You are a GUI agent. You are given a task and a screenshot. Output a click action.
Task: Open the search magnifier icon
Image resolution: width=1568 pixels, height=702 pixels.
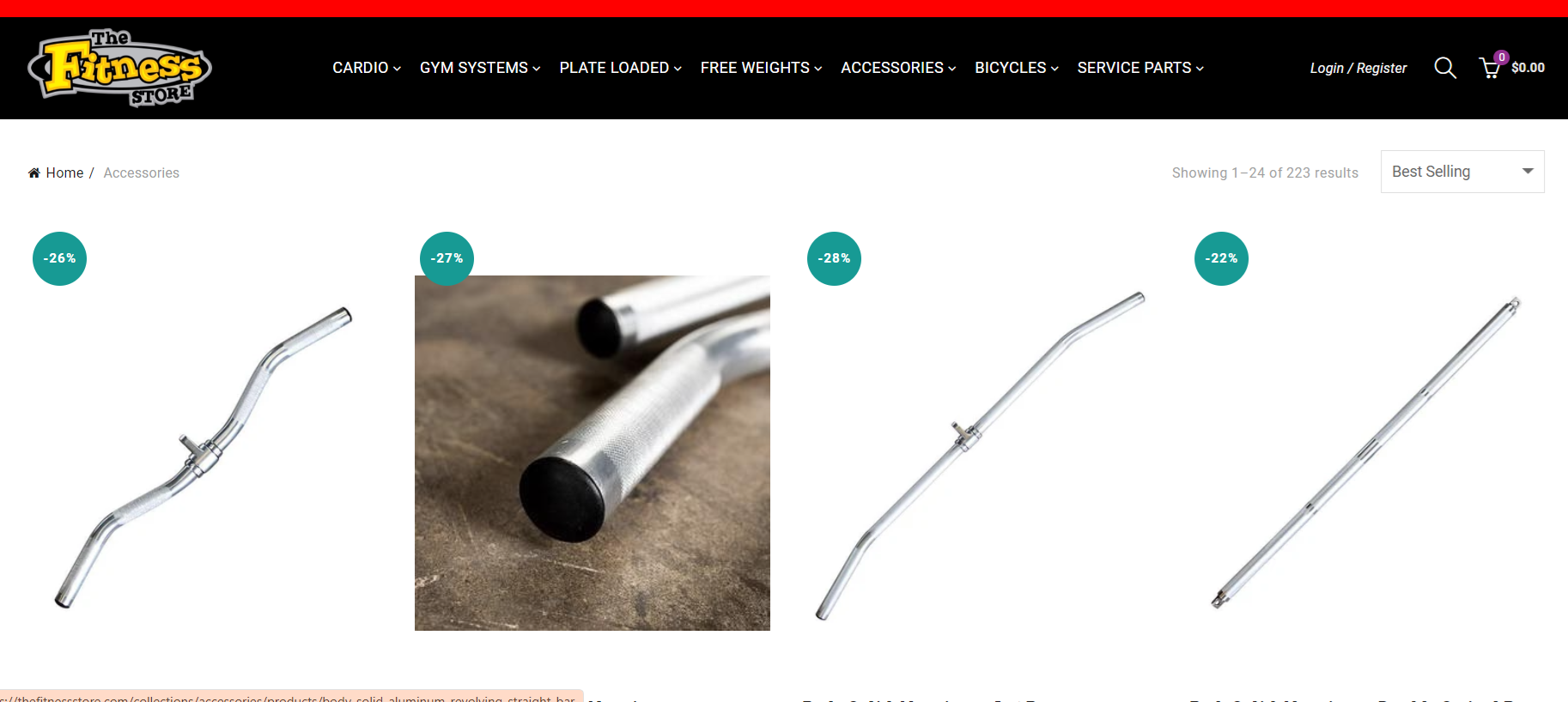tap(1445, 68)
